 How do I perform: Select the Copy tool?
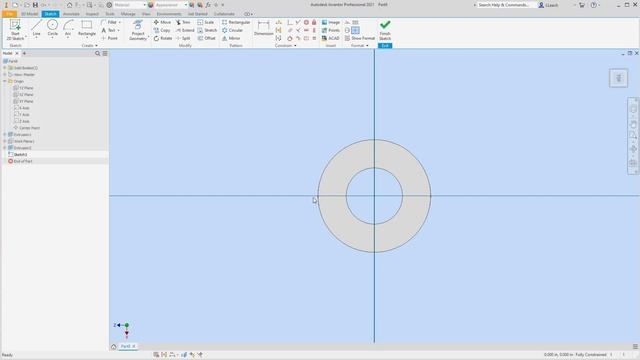(x=162, y=30)
